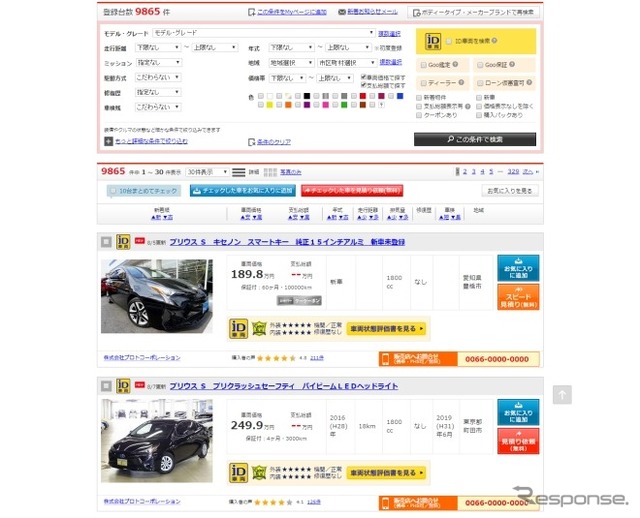This screenshot has height=518, width=640.
Task: Click star rating of the second listing dealer
Action: click(x=273, y=502)
